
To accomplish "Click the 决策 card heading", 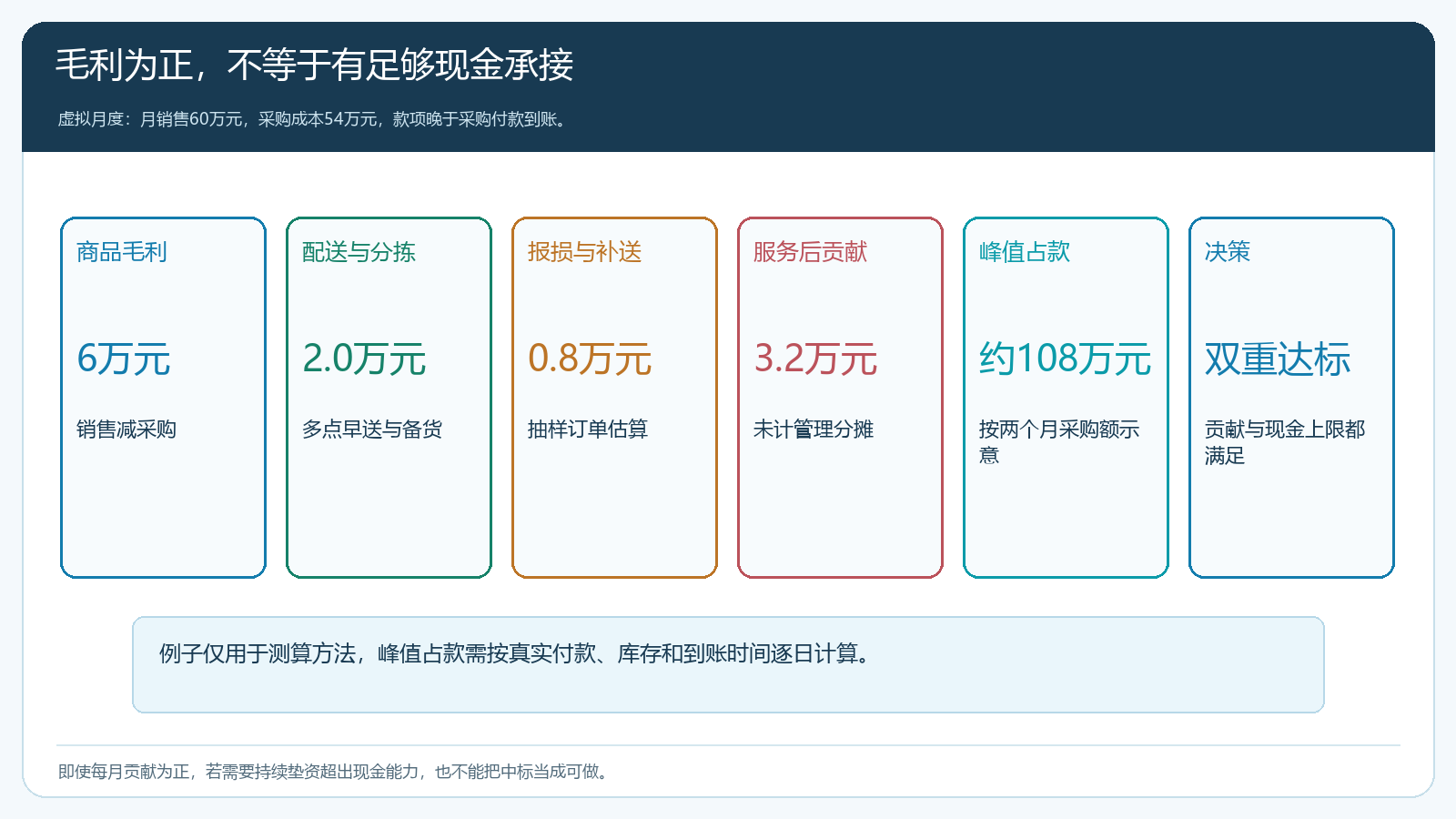I will point(1228,252).
